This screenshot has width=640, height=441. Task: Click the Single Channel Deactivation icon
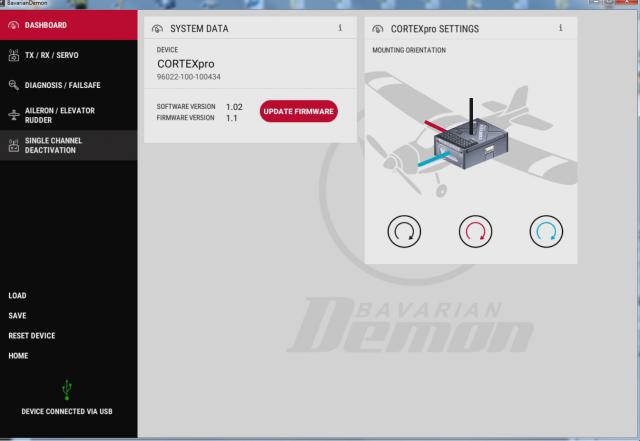(x=13, y=145)
